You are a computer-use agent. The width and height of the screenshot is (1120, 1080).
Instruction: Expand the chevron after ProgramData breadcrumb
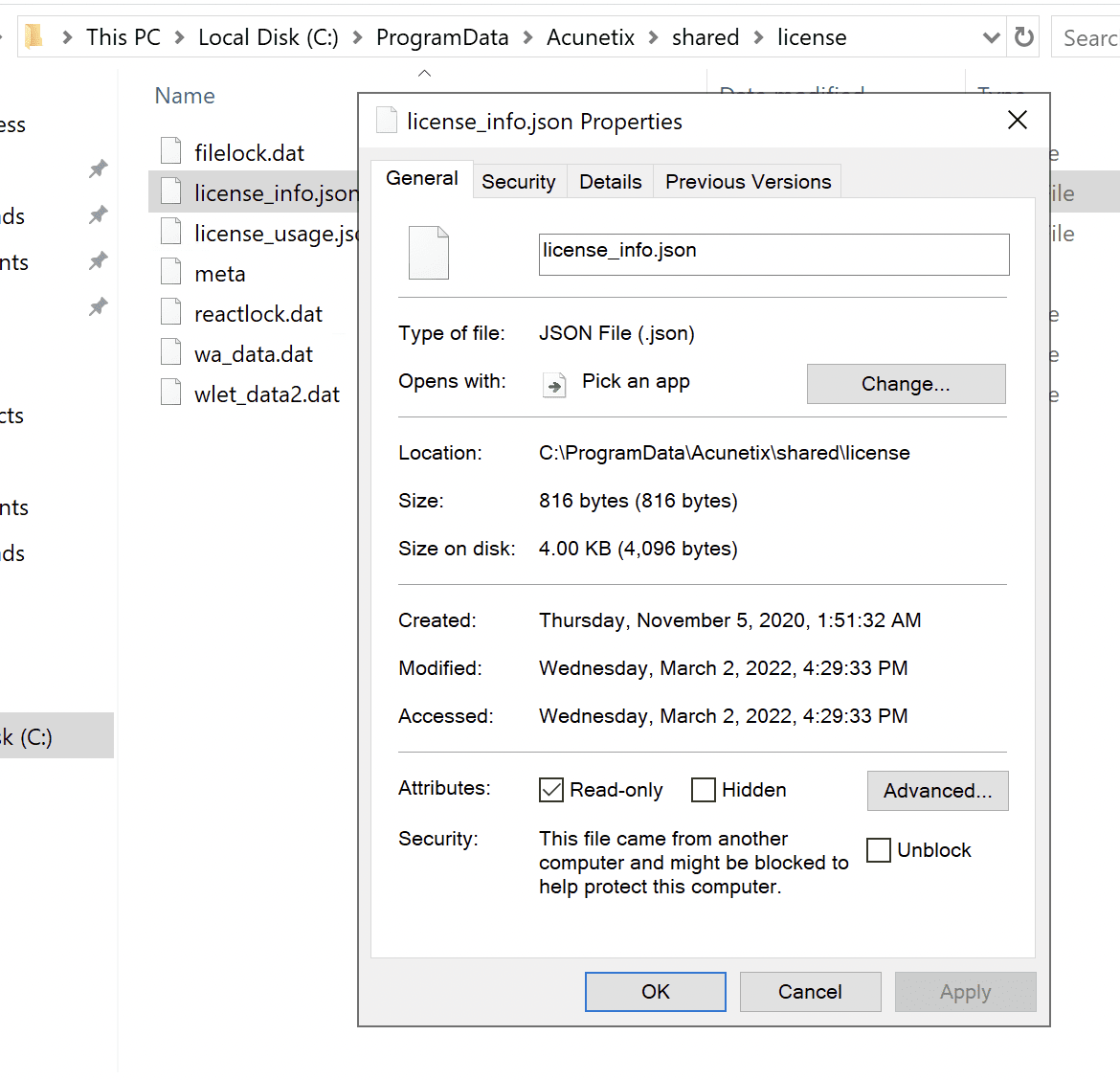click(x=528, y=37)
